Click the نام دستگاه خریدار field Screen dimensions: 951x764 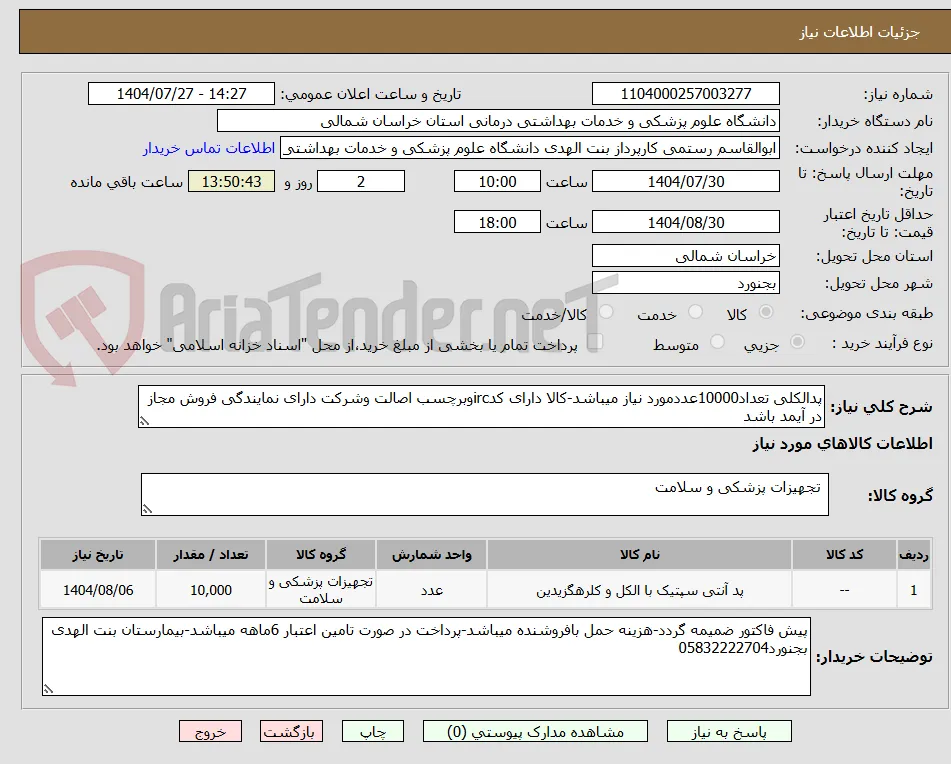point(498,121)
